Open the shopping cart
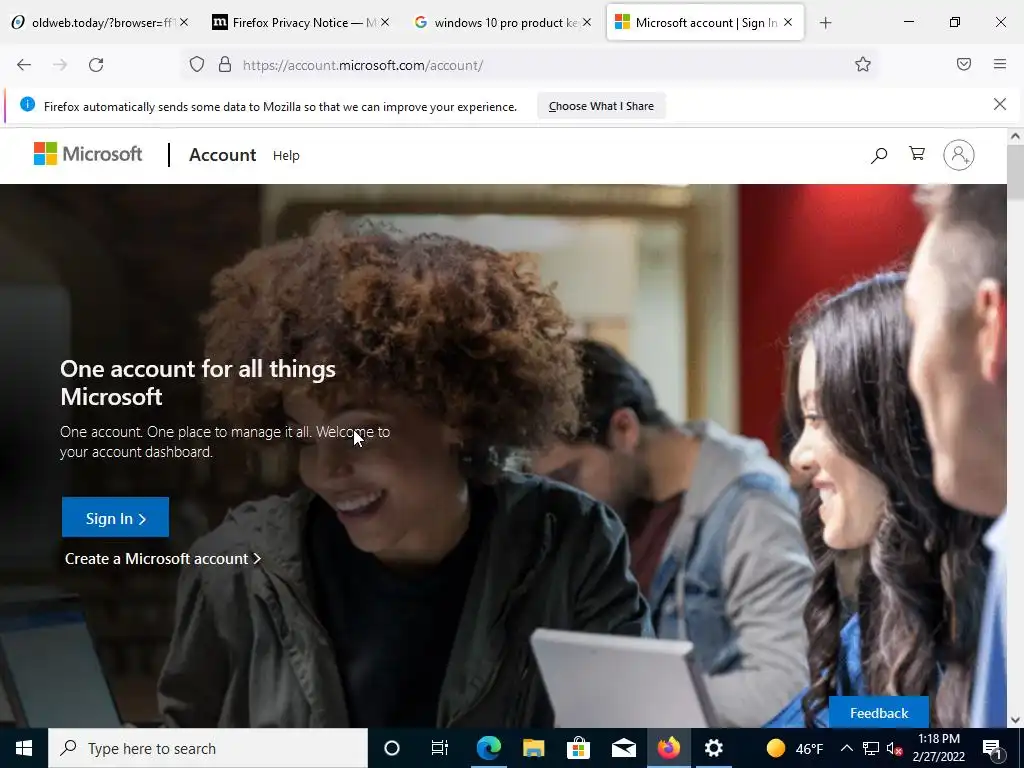 (x=917, y=153)
